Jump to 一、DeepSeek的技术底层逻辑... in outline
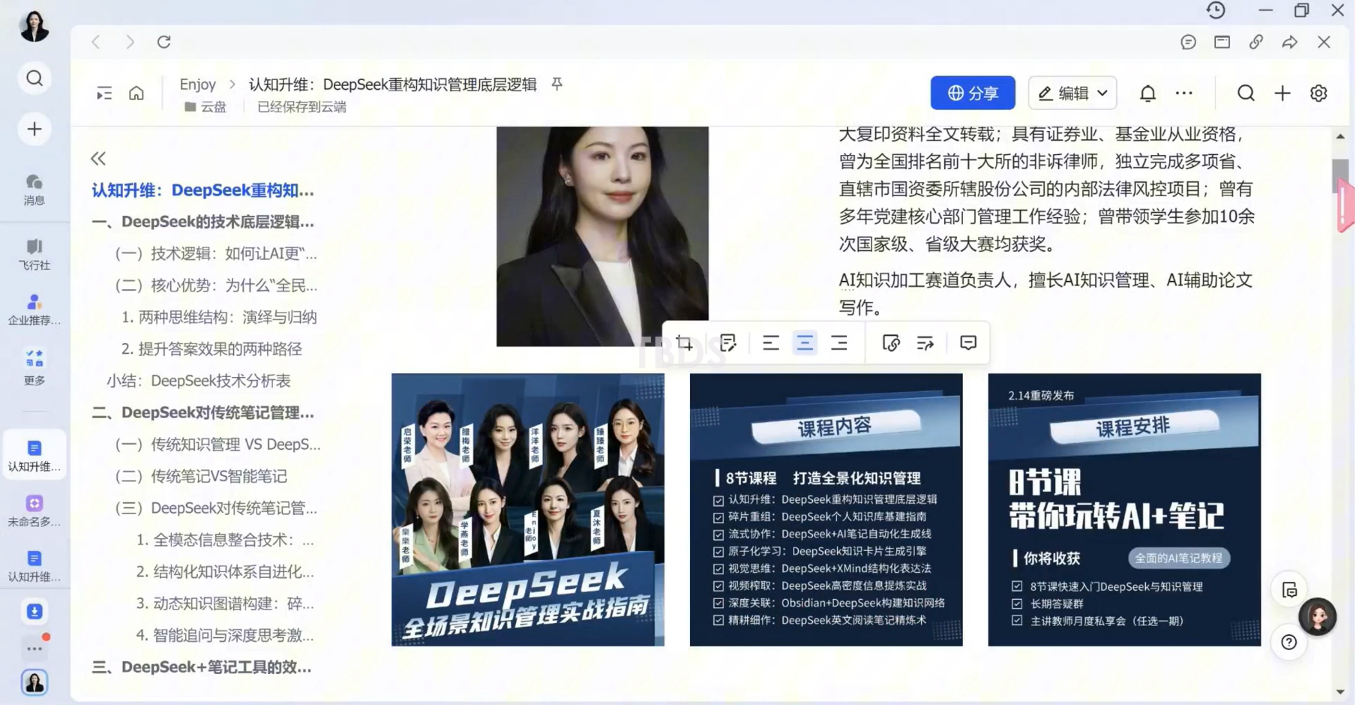This screenshot has height=705, width=1355. [x=203, y=222]
